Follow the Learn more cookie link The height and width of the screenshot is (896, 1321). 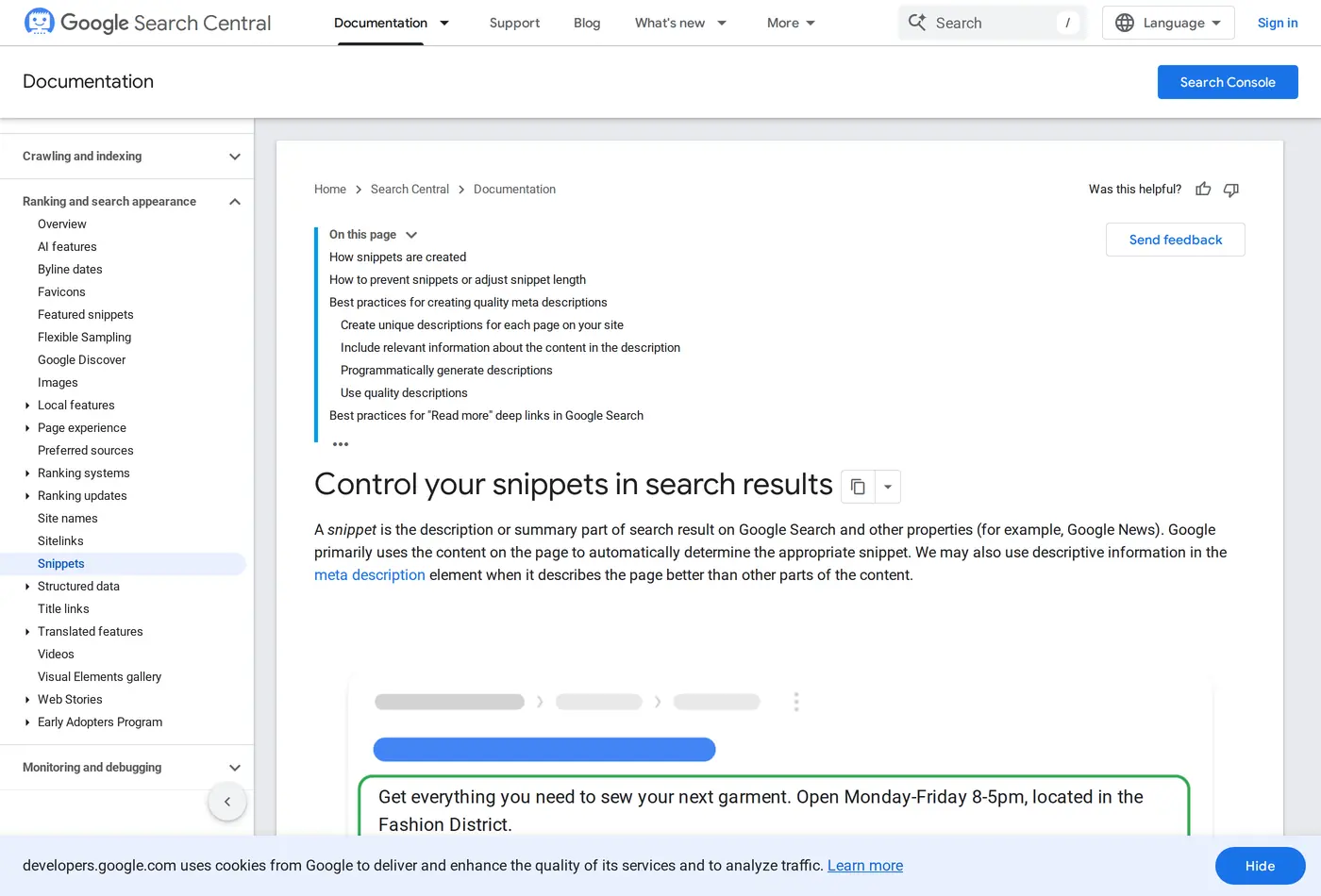pos(865,866)
